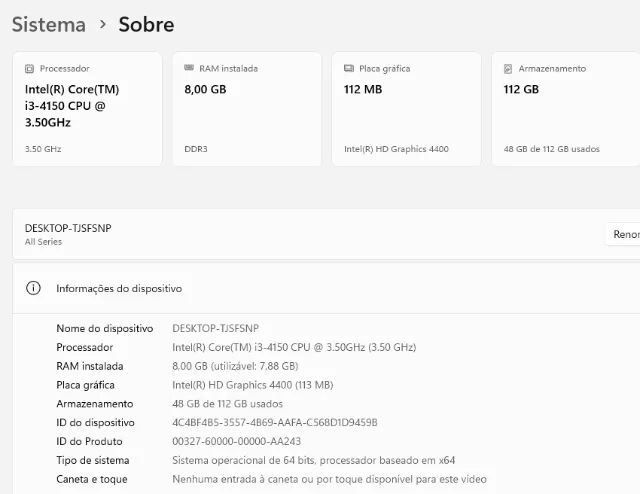Click the Caneta e toque label
Viewport: 640px width, 494px height.
click(92, 479)
